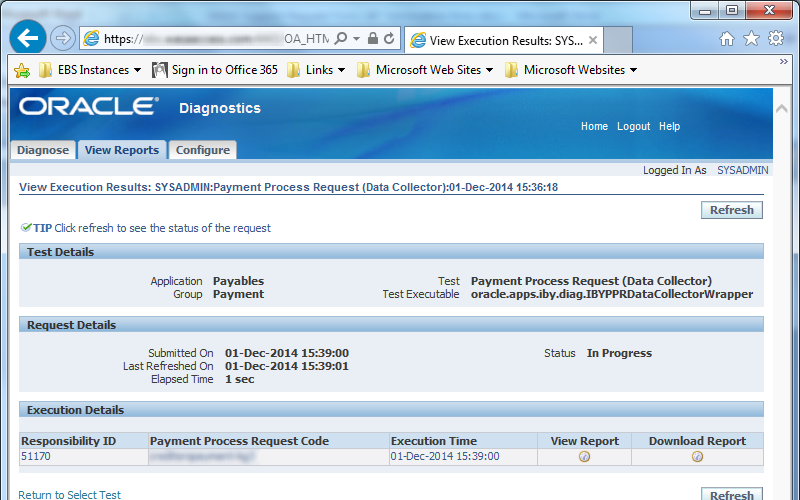This screenshot has height=500, width=800.
Task: Click the top Refresh button
Action: (x=732, y=210)
